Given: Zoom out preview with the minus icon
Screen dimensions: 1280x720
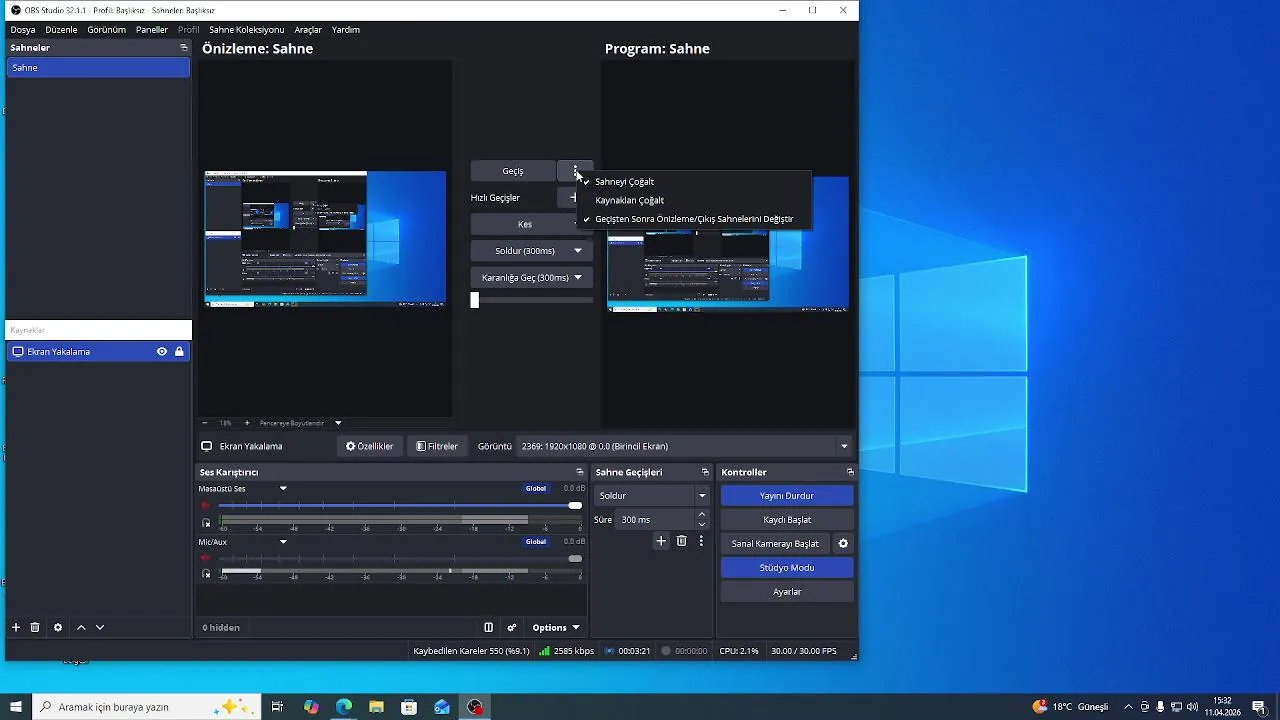Looking at the screenshot, I should click(x=205, y=423).
